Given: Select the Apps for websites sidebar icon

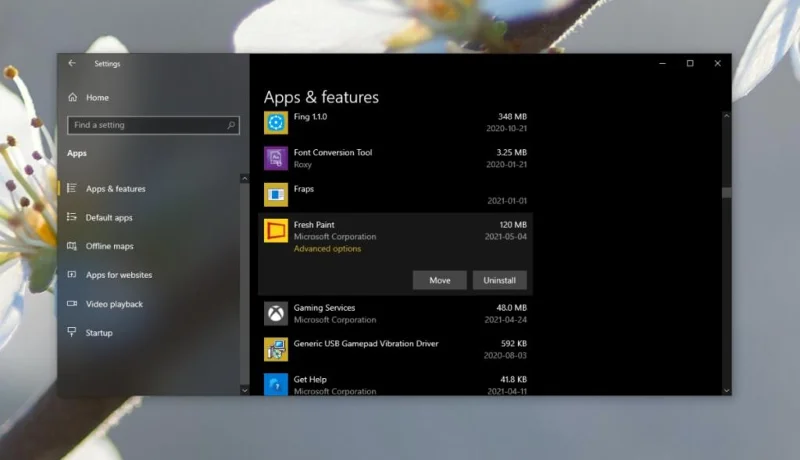Looking at the screenshot, I should pos(72,274).
